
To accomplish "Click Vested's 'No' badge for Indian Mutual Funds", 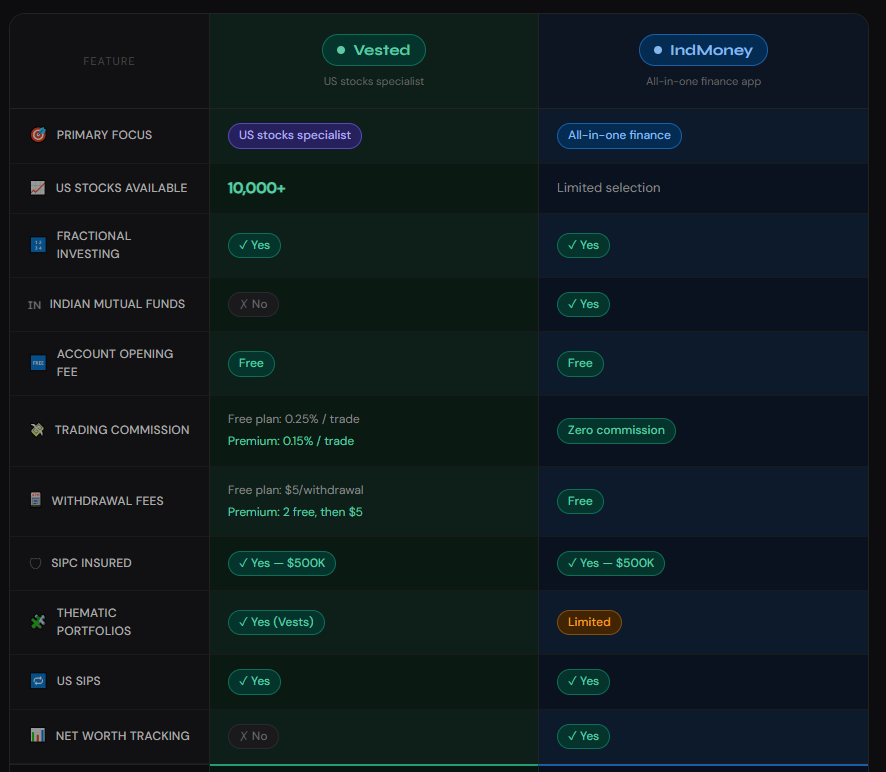I will pos(253,305).
